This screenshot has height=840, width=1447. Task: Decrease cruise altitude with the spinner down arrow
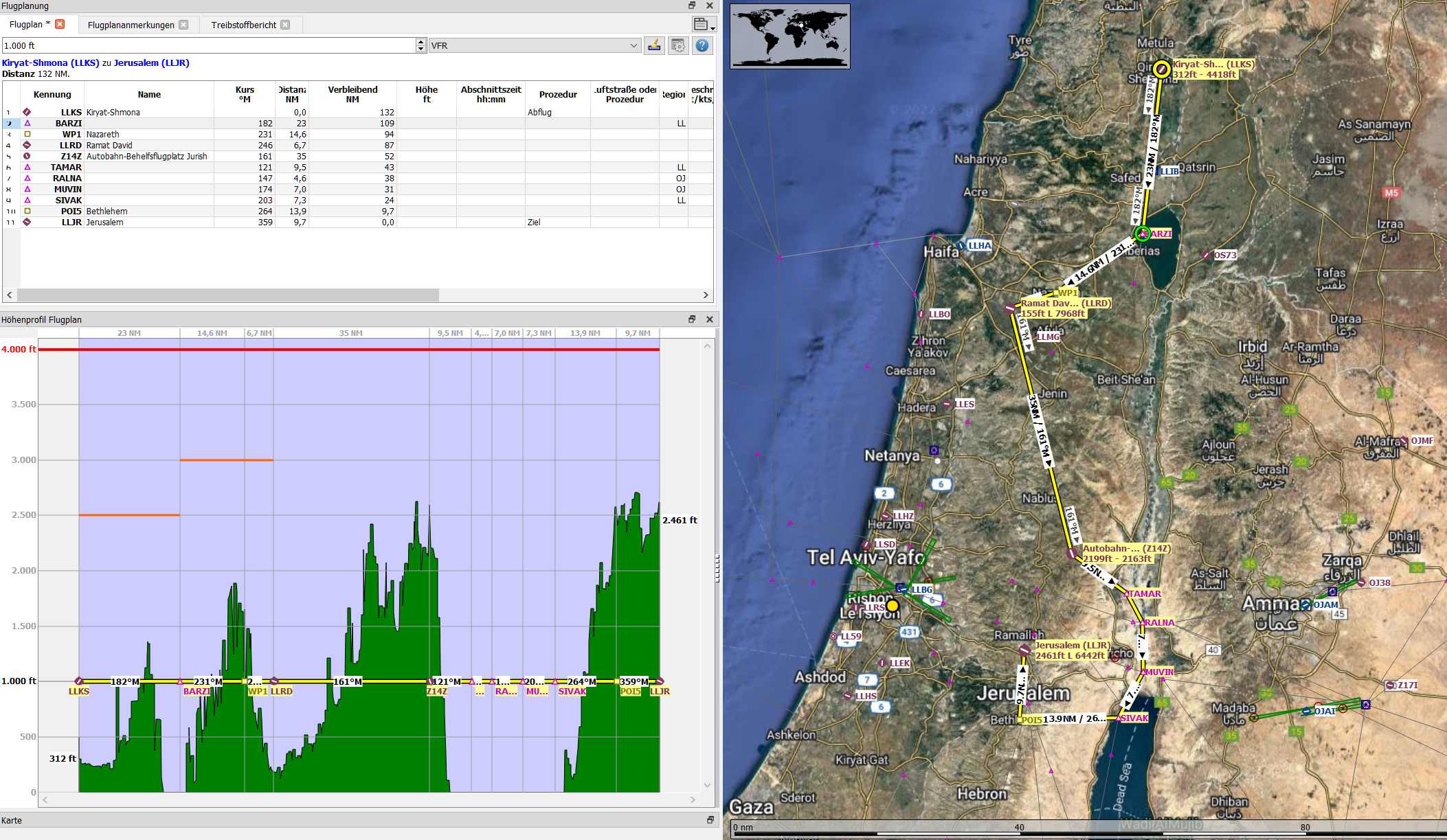coord(420,49)
